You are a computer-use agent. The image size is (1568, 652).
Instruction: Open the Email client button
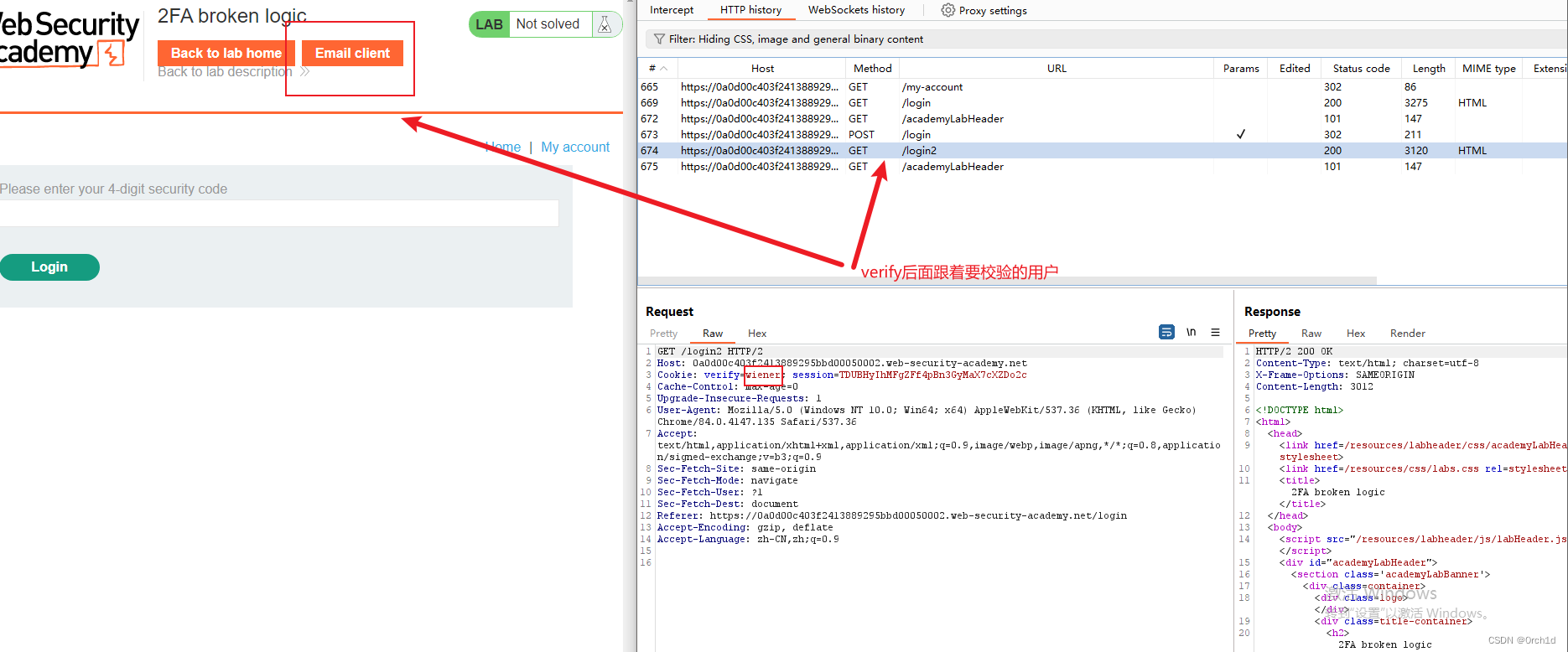tap(352, 53)
